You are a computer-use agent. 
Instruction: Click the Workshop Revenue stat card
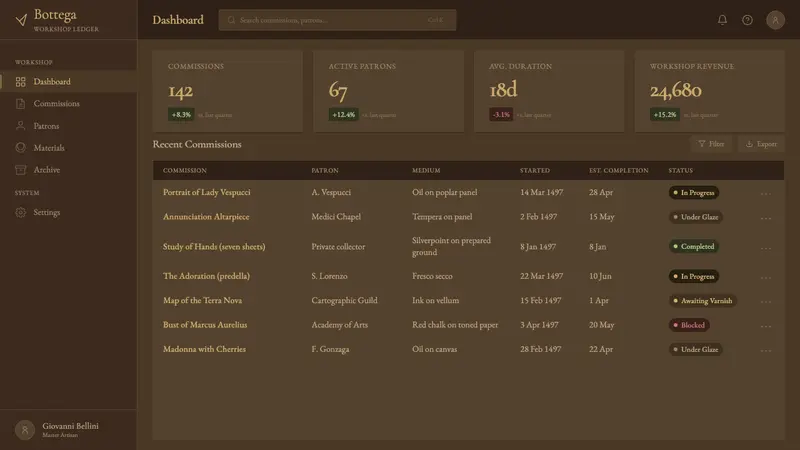709,91
